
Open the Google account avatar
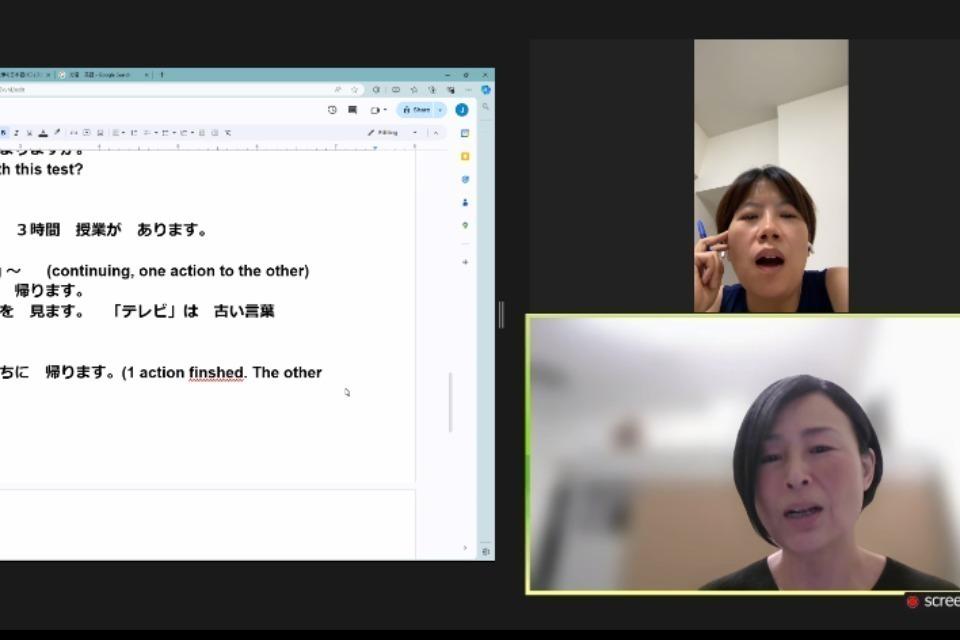[x=462, y=110]
